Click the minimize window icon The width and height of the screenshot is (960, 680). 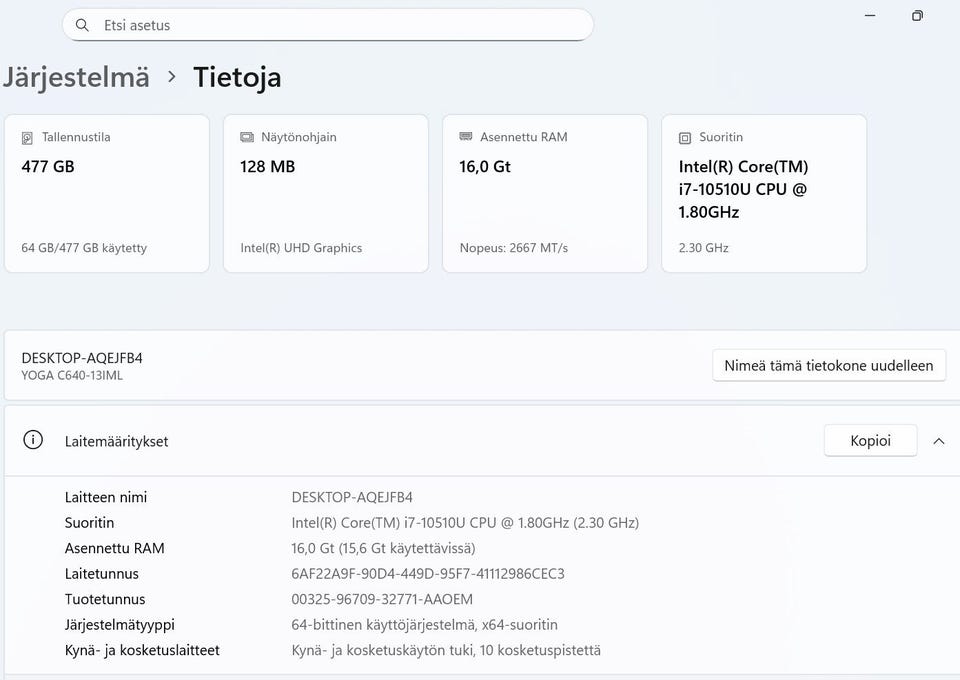(x=870, y=16)
